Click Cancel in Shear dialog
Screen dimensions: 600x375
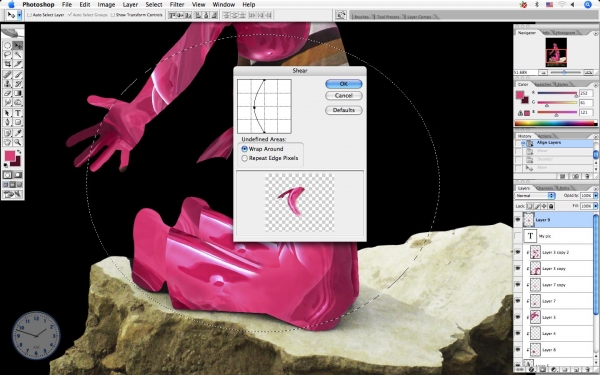(344, 96)
